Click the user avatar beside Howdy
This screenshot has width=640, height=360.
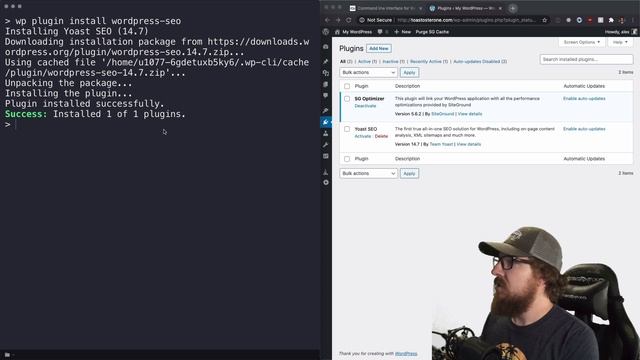click(x=634, y=32)
